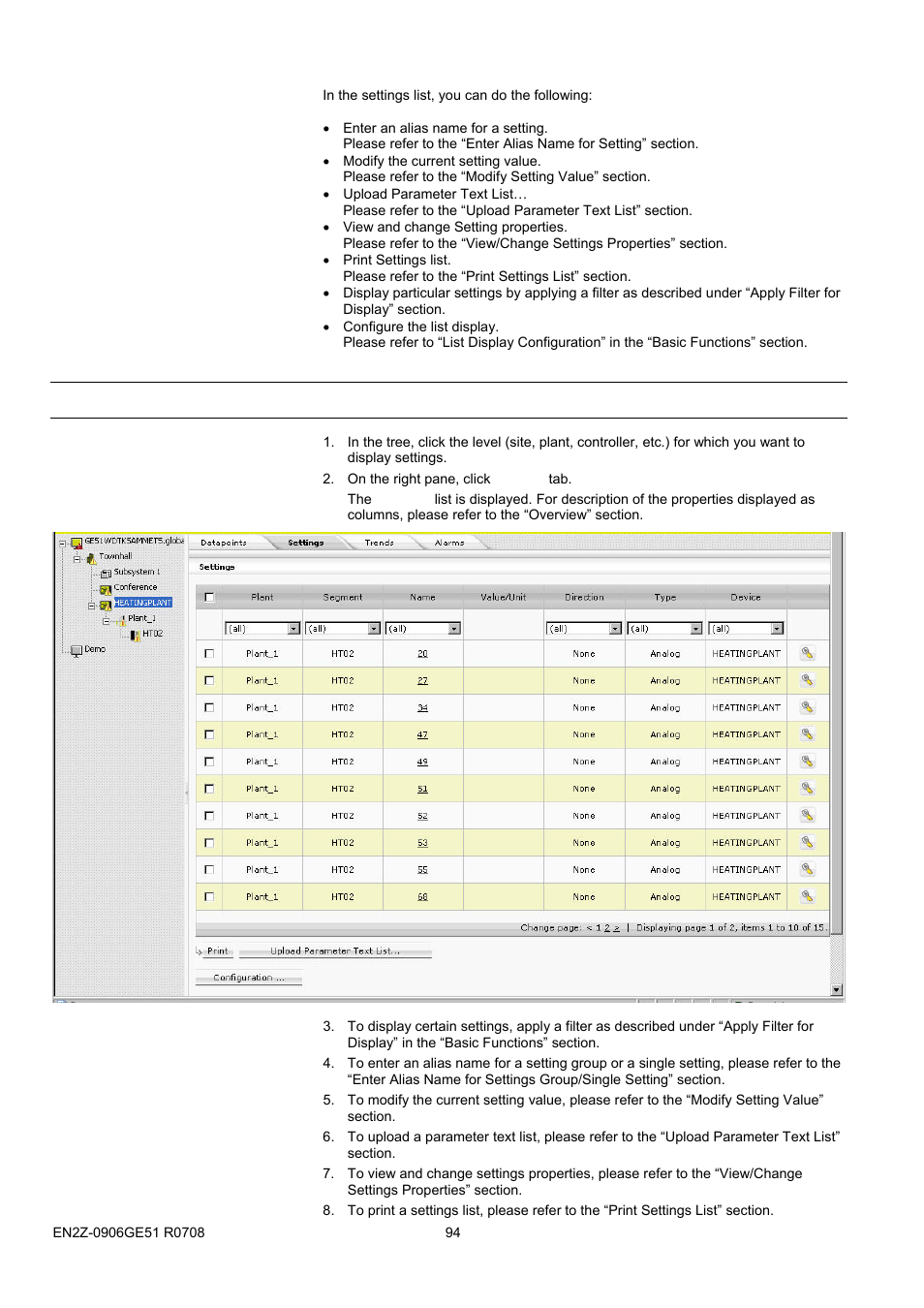The image size is (924, 1308).
Task: Check the box for setting 20 row
Action: (x=209, y=654)
